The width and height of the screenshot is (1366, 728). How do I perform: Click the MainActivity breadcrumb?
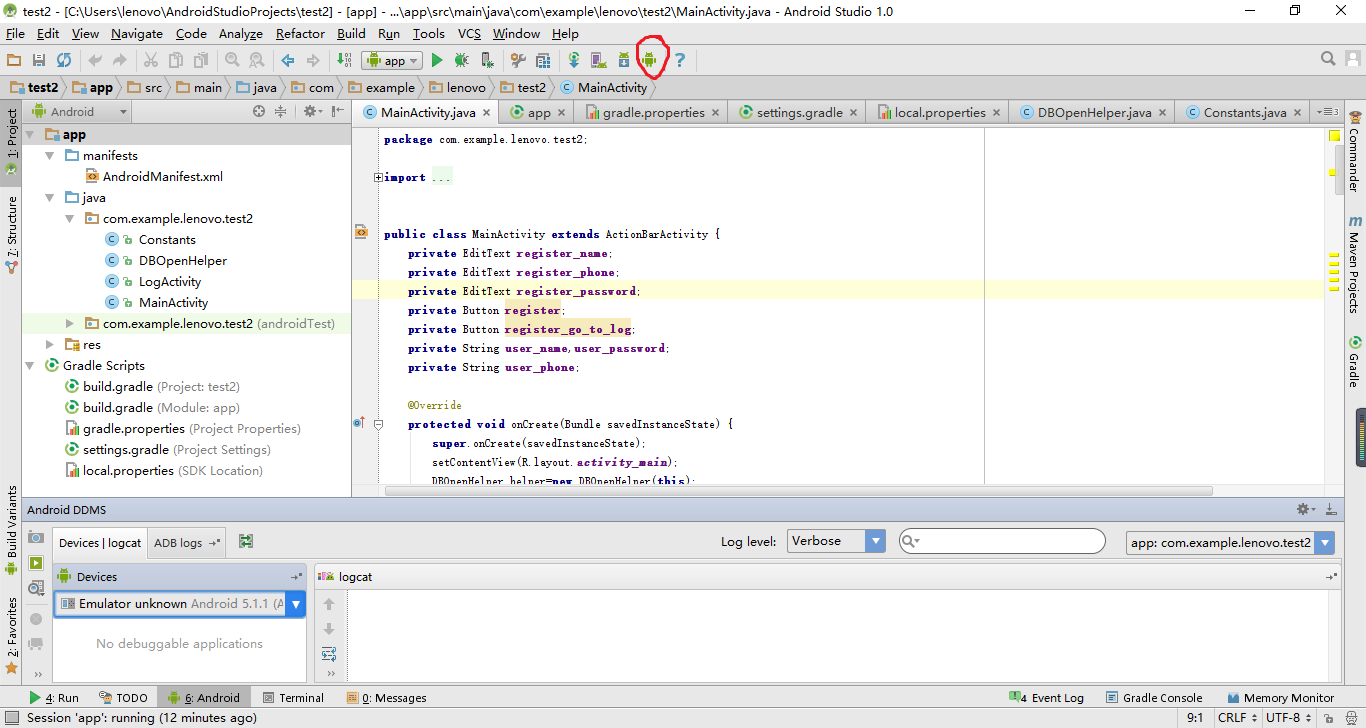(x=605, y=88)
